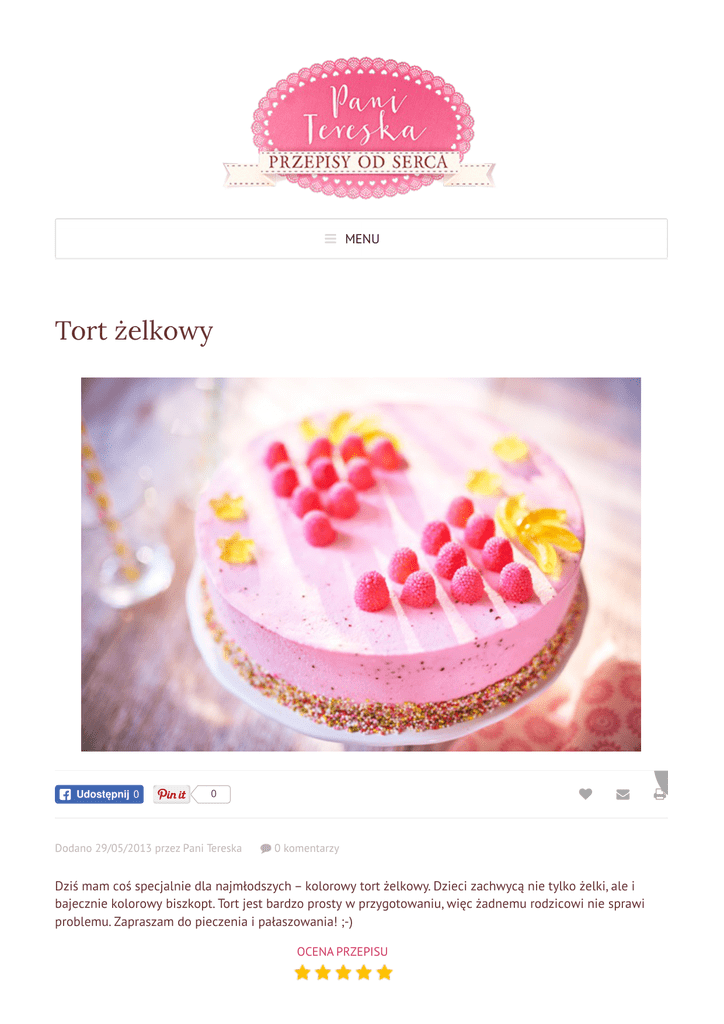The height and width of the screenshot is (1024, 724).
Task: Choose the second rating star
Action: click(323, 972)
